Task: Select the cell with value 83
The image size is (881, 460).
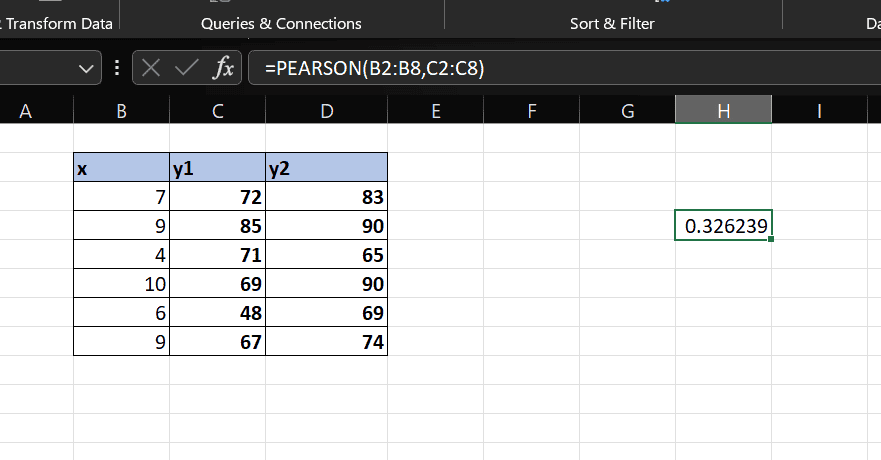Action: [x=326, y=197]
